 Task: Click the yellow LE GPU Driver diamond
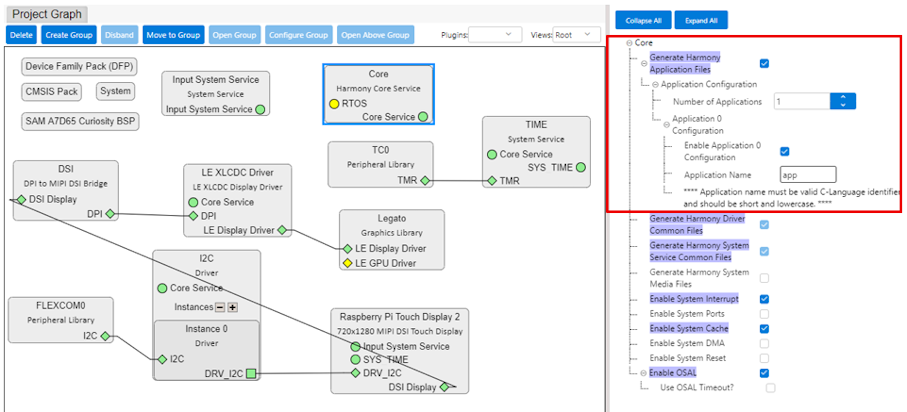tap(346, 263)
